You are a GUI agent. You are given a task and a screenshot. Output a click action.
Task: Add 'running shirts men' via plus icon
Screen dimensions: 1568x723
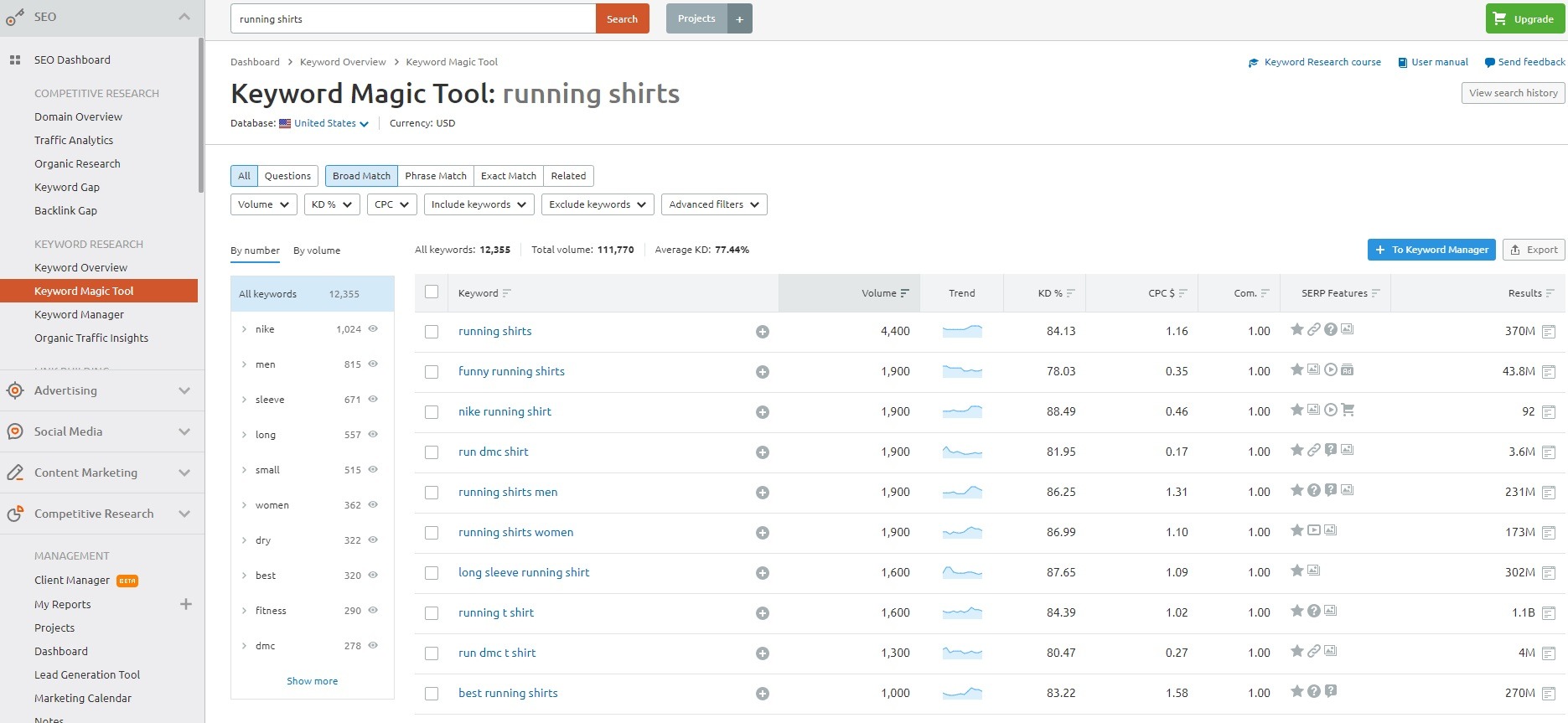tap(763, 493)
